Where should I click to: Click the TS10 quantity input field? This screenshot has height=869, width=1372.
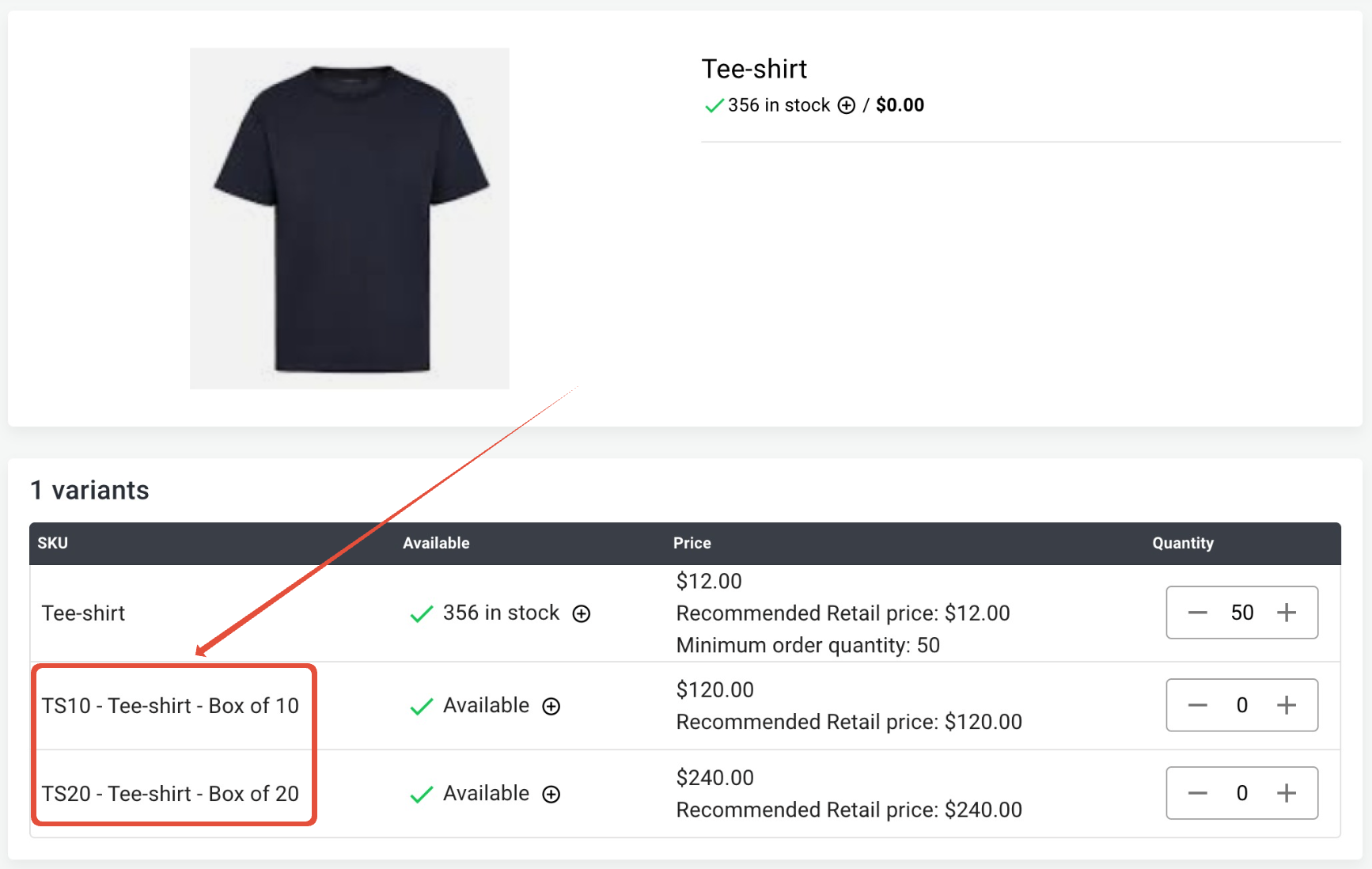click(1242, 705)
